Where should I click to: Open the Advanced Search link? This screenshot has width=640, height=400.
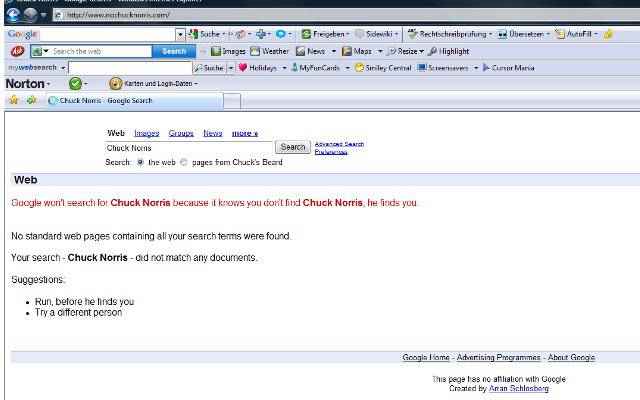point(339,144)
